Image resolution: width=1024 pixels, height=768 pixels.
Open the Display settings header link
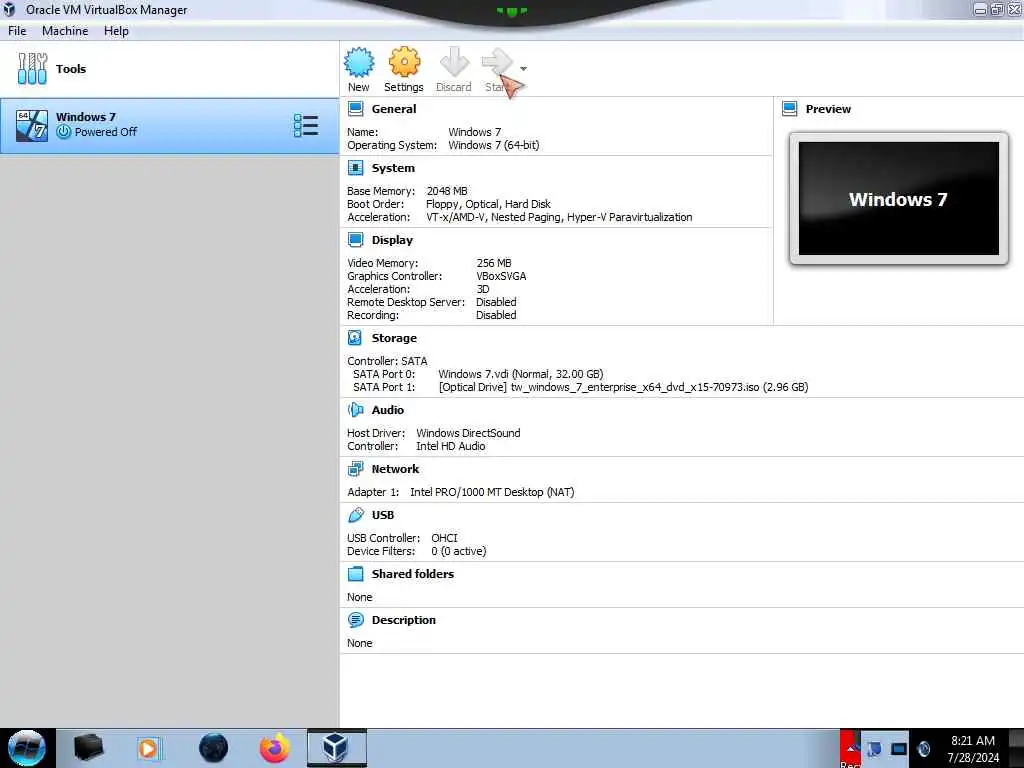point(392,240)
